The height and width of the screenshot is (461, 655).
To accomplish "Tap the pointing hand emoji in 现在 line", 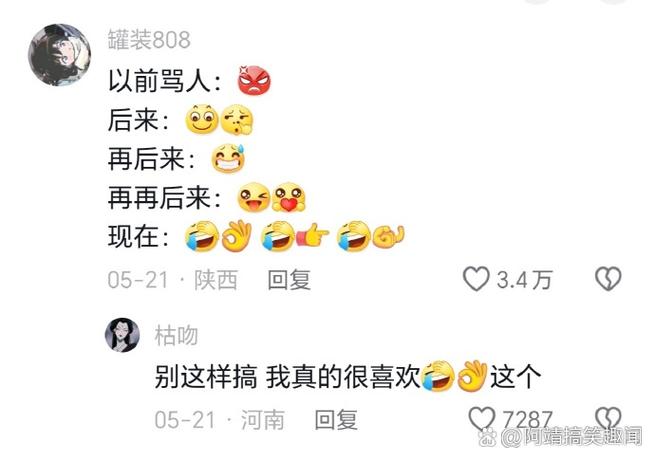I will click(312, 236).
